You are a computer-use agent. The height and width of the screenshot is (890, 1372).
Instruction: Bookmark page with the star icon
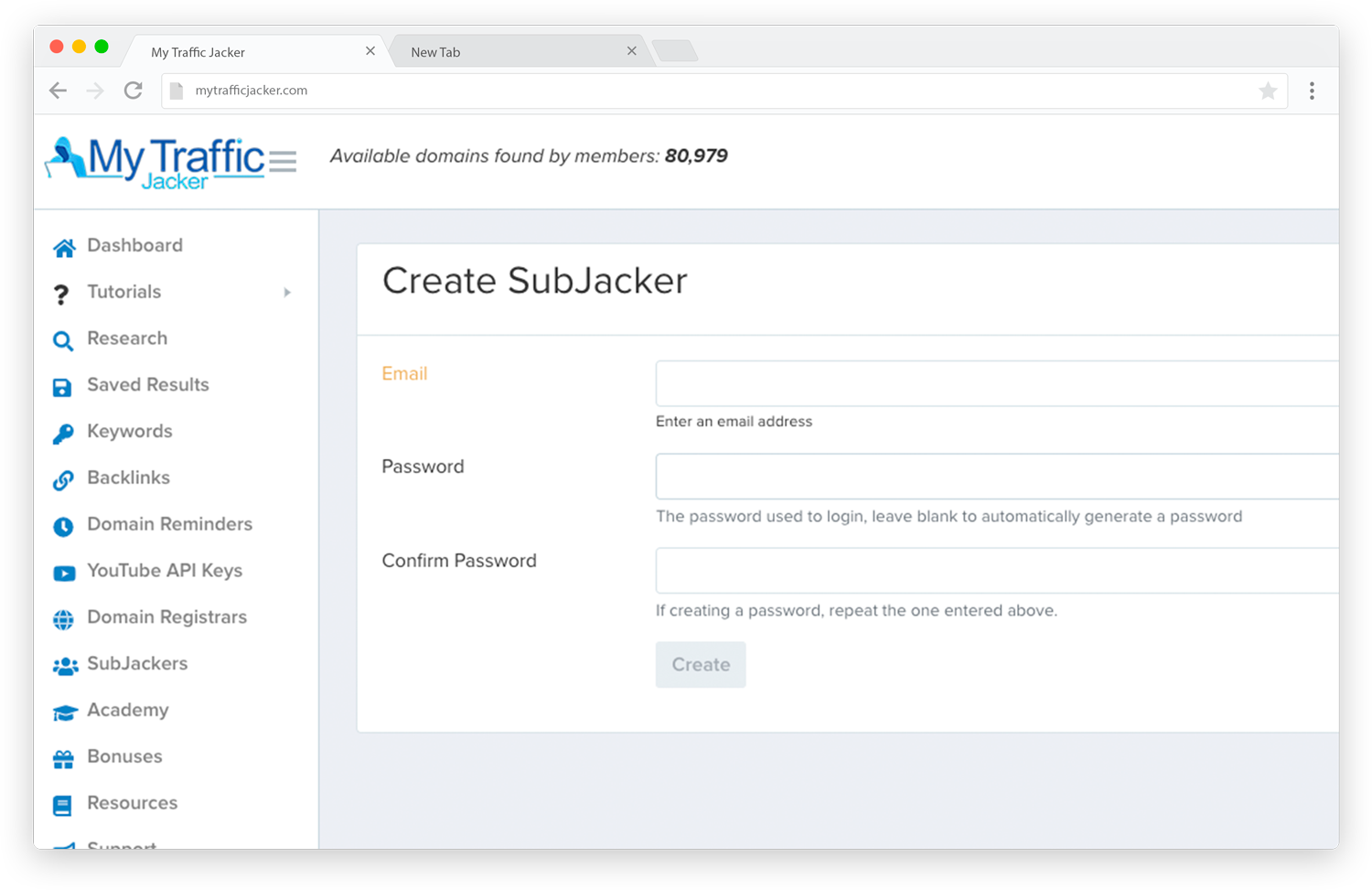(x=1268, y=91)
